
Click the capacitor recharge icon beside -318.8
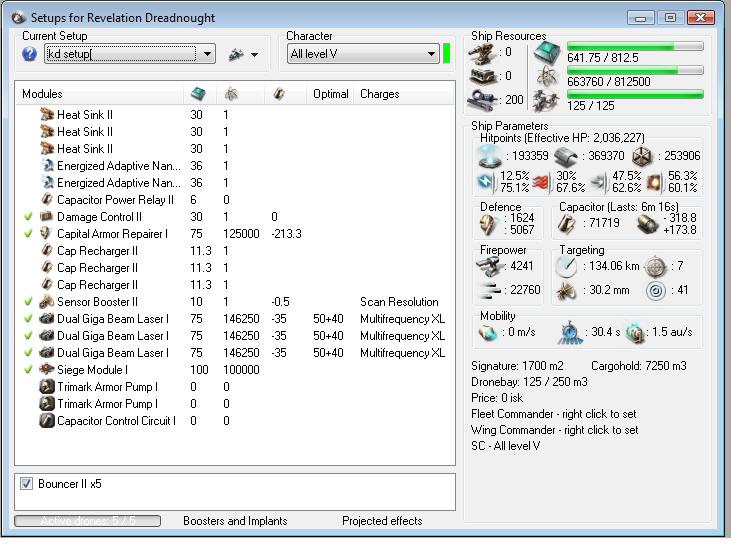pyautogui.click(x=647, y=224)
